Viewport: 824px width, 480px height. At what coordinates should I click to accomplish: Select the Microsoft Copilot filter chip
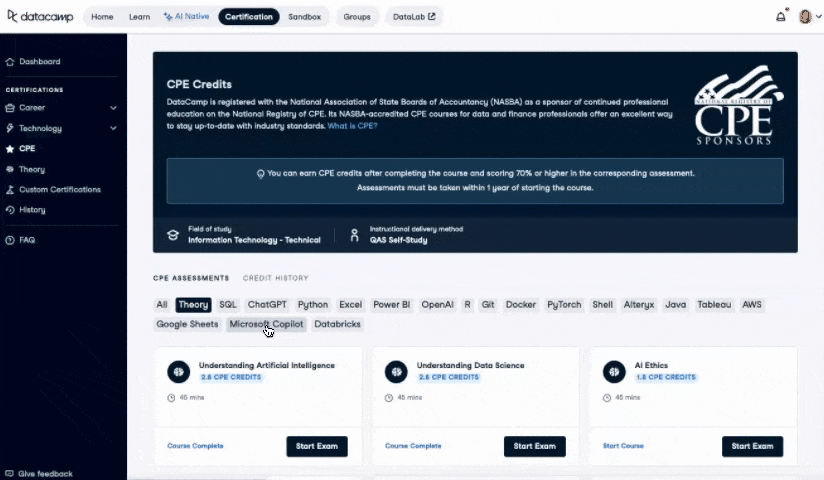coord(266,324)
